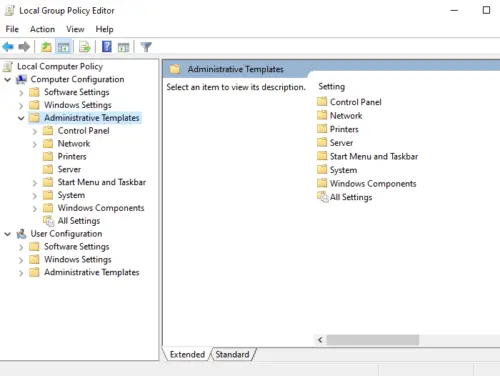Select System label in the left tree

pyautogui.click(x=71, y=195)
